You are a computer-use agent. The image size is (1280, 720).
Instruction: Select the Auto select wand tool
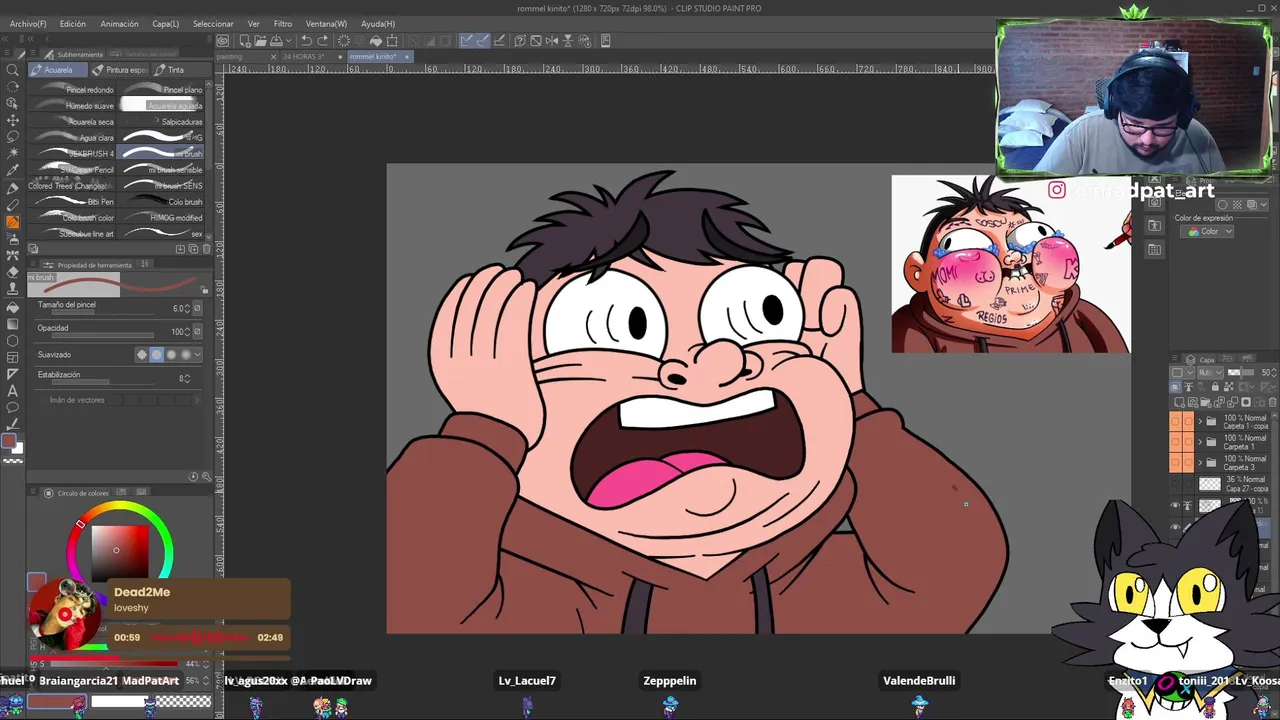pos(12,154)
